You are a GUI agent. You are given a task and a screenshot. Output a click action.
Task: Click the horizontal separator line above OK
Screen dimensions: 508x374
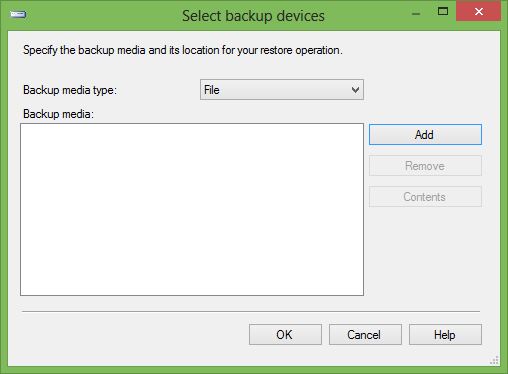click(x=251, y=311)
